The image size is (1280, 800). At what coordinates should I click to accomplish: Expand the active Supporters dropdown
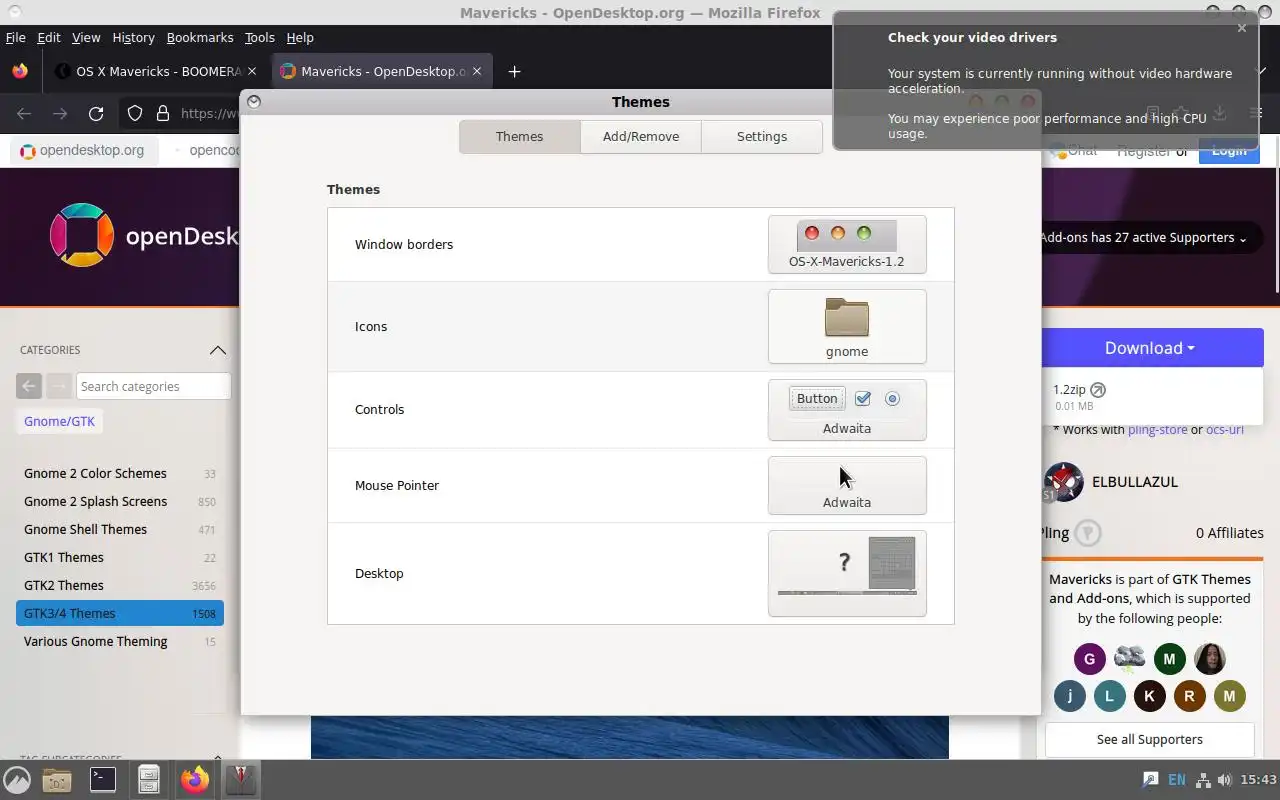[1143, 237]
